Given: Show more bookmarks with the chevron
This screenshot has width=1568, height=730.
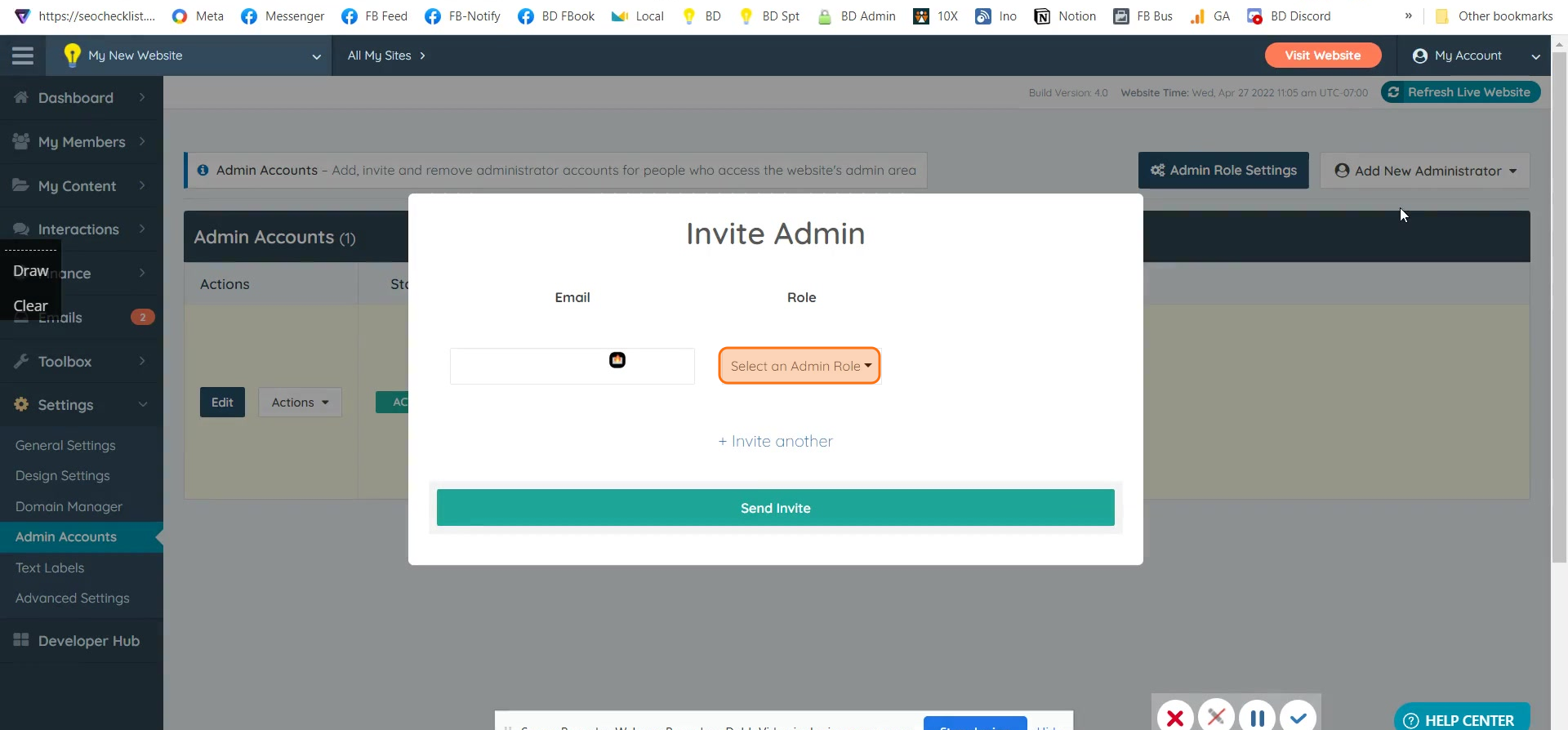Looking at the screenshot, I should (x=1408, y=16).
